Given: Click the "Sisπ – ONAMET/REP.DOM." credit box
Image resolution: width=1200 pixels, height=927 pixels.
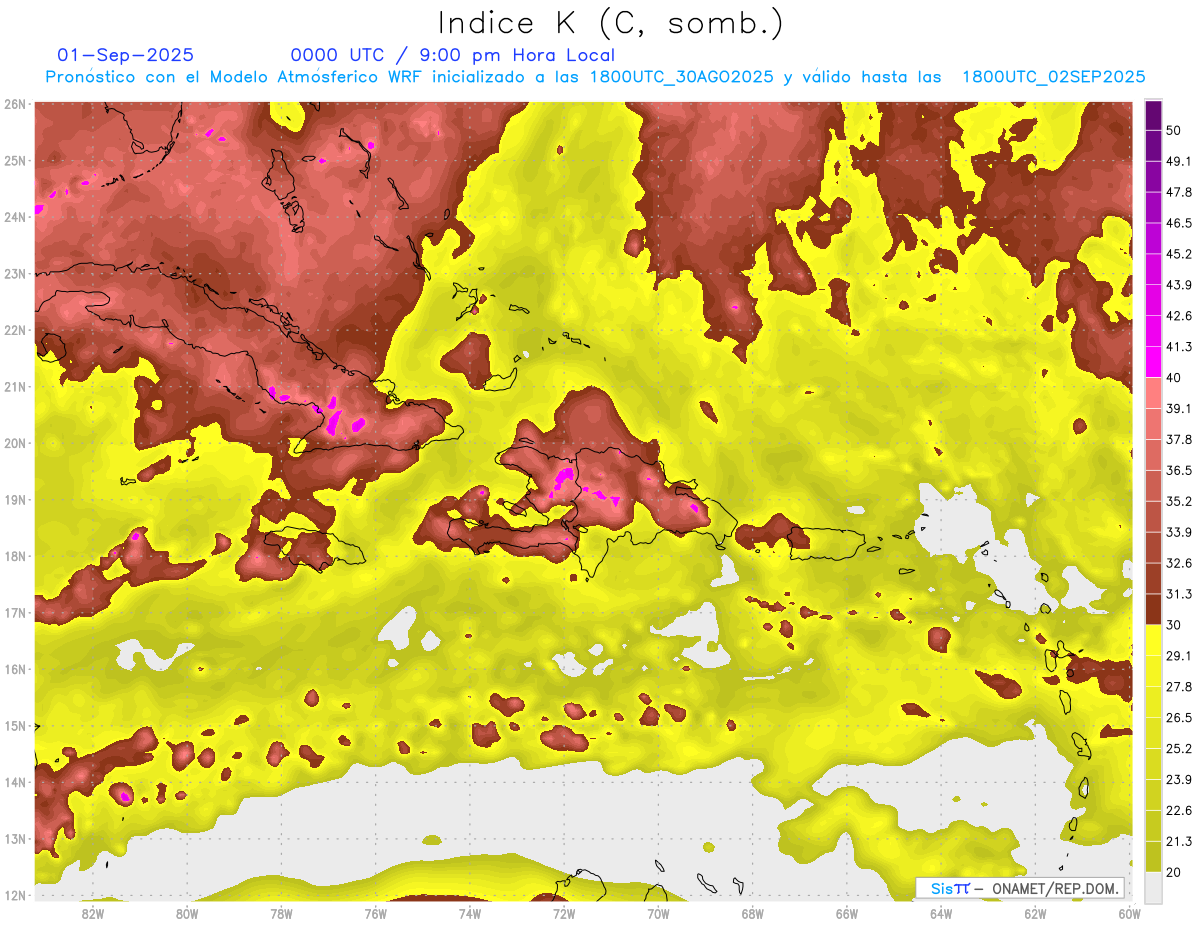Looking at the screenshot, I should click(x=1020, y=888).
